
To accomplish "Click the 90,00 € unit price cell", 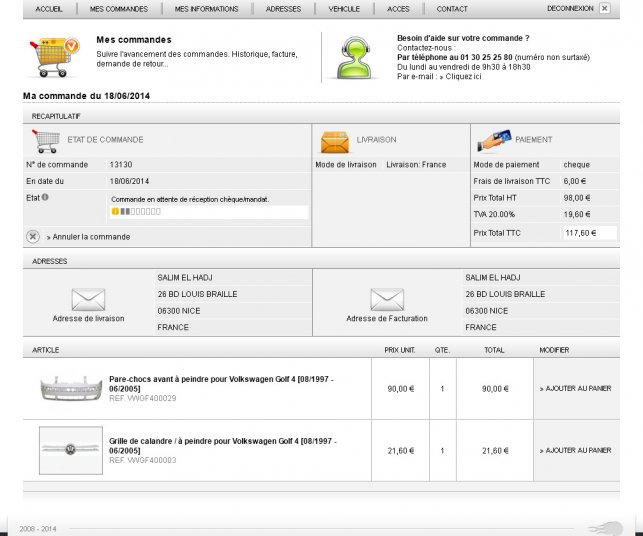I will (401, 389).
